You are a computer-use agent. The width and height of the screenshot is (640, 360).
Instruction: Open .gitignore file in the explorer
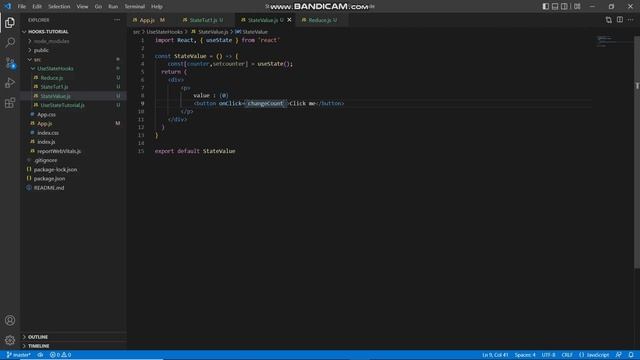[45, 160]
